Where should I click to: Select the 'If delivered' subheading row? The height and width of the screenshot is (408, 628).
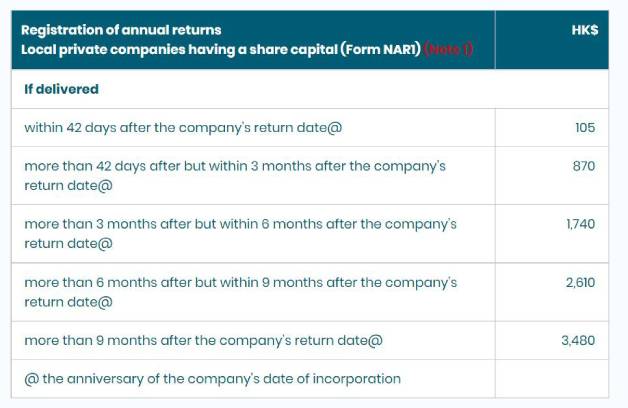(61, 89)
